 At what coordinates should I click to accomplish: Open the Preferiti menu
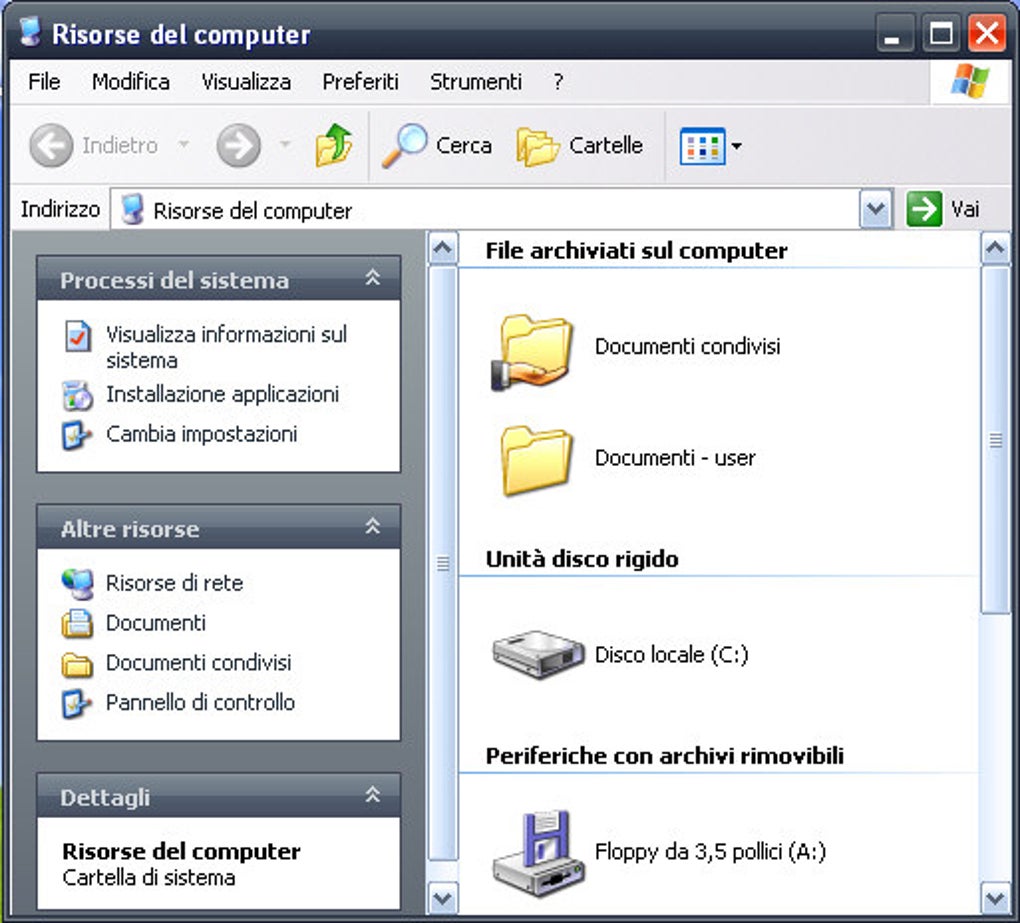coord(360,81)
